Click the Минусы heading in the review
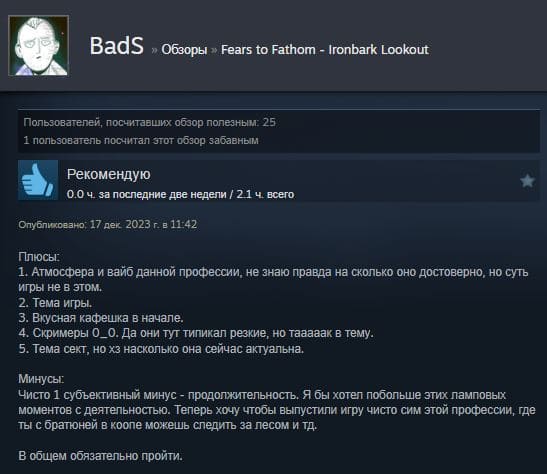547x474 pixels. tap(41, 379)
